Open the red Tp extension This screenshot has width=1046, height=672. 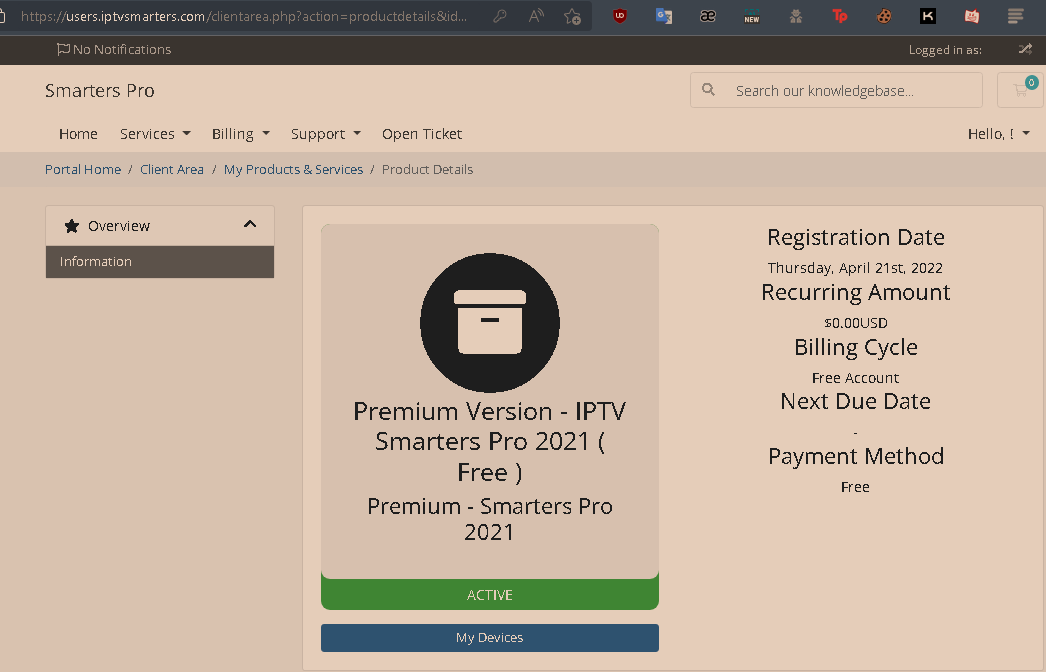click(840, 16)
